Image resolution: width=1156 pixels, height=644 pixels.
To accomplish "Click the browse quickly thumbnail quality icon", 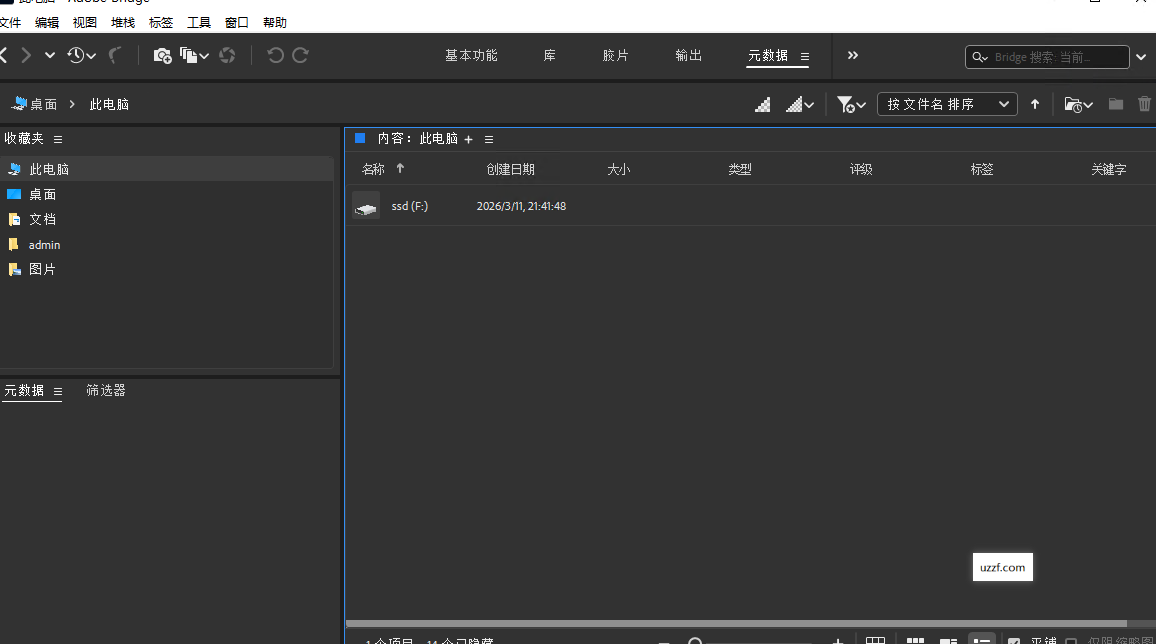I will [762, 104].
